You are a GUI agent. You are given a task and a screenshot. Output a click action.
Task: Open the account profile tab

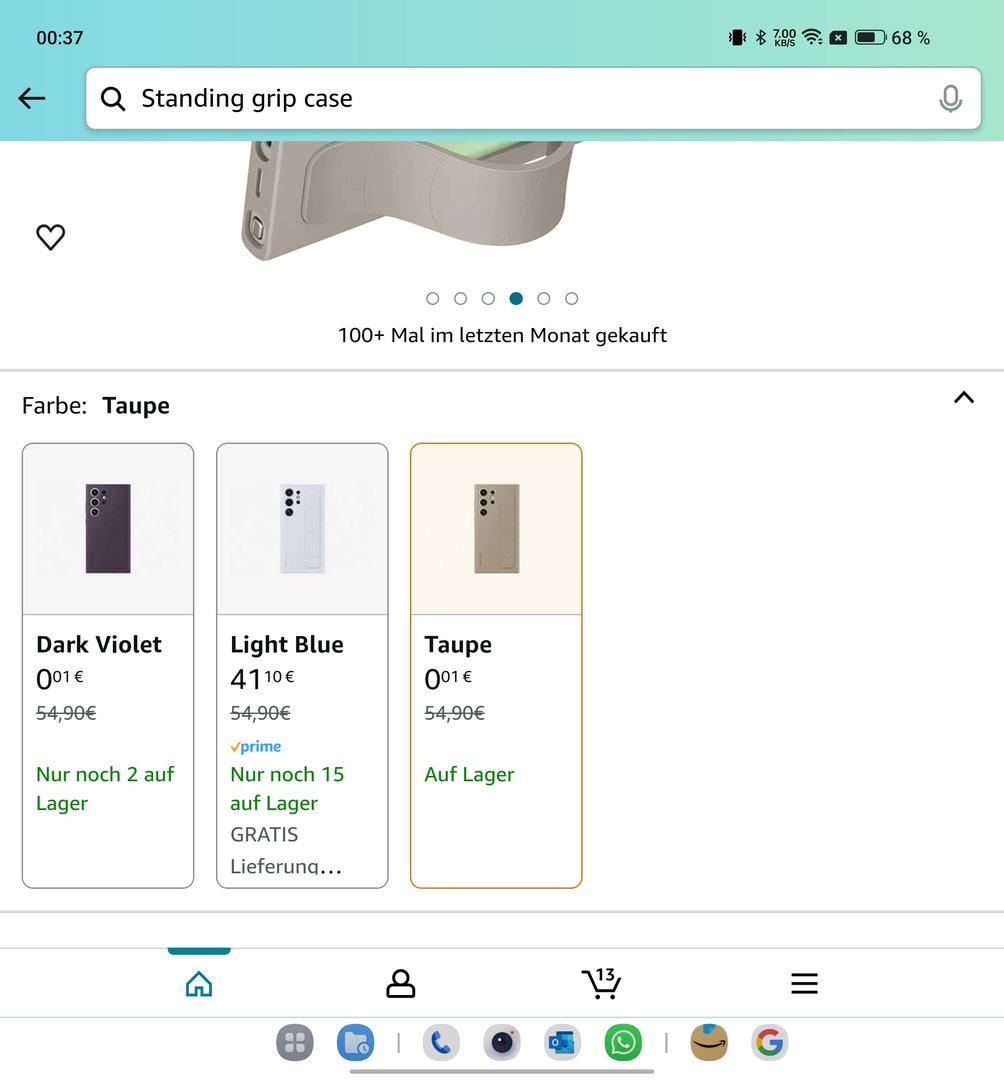tap(400, 984)
